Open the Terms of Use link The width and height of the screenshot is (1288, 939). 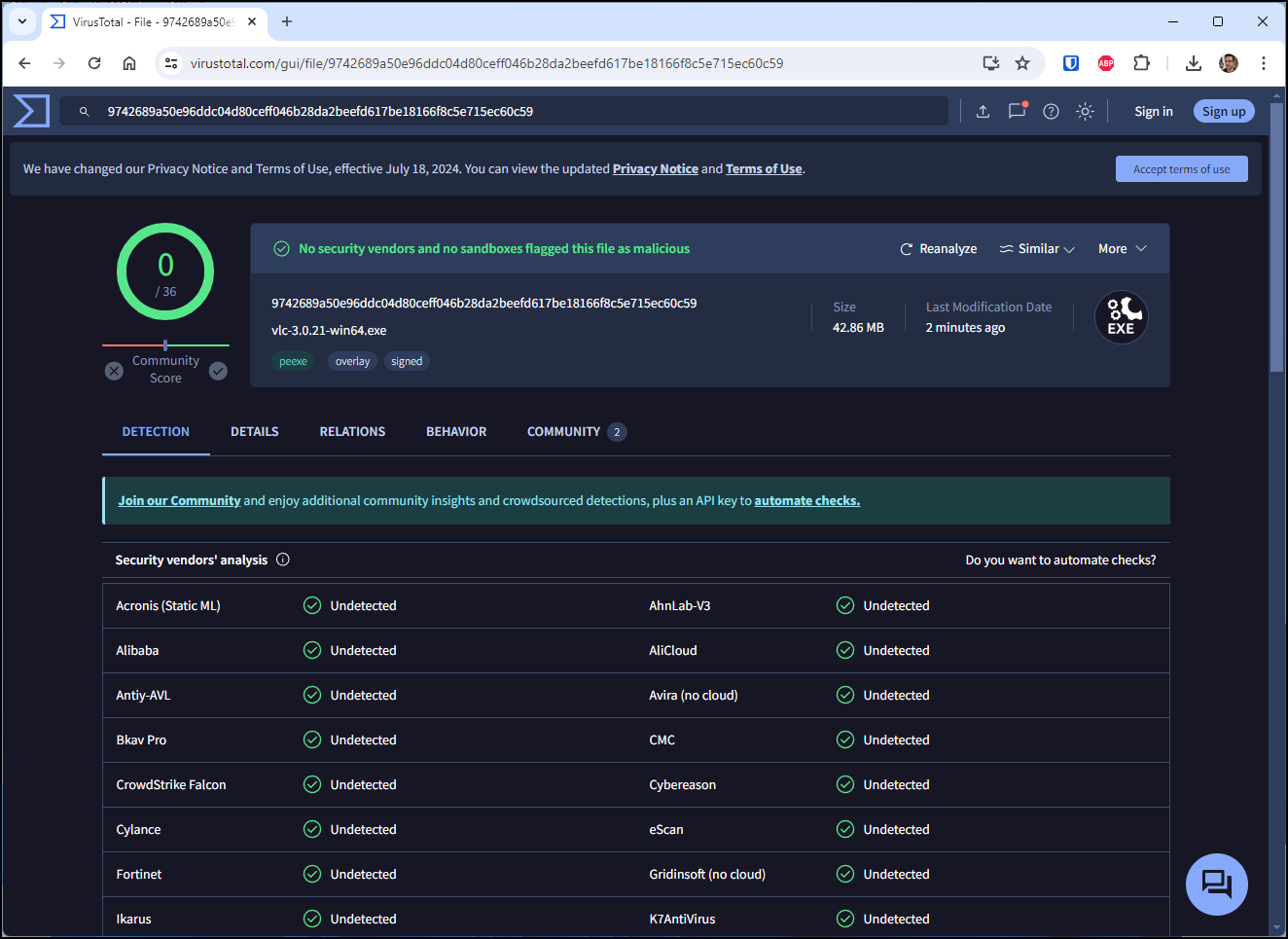[764, 169]
